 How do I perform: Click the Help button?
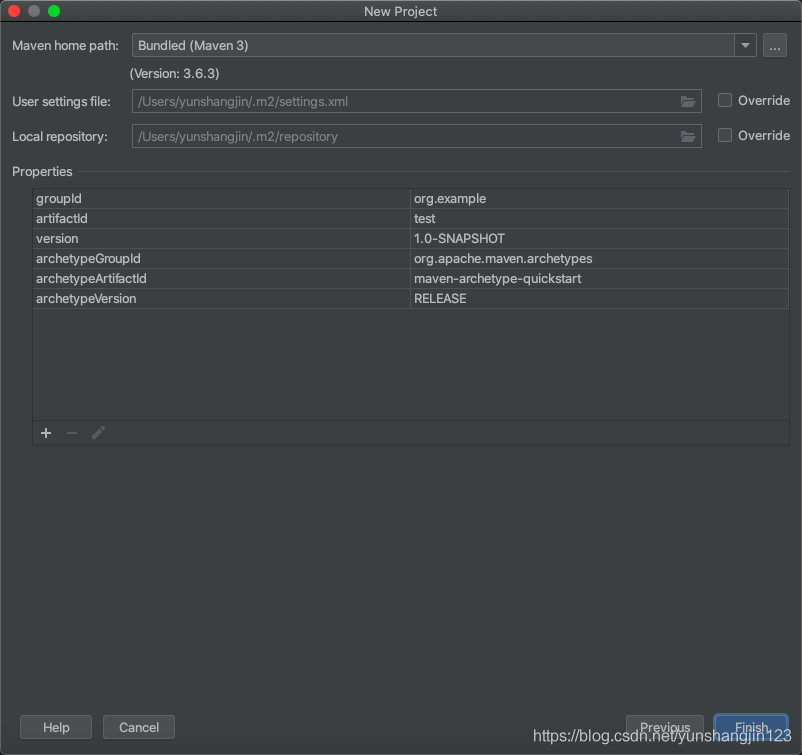click(x=56, y=727)
